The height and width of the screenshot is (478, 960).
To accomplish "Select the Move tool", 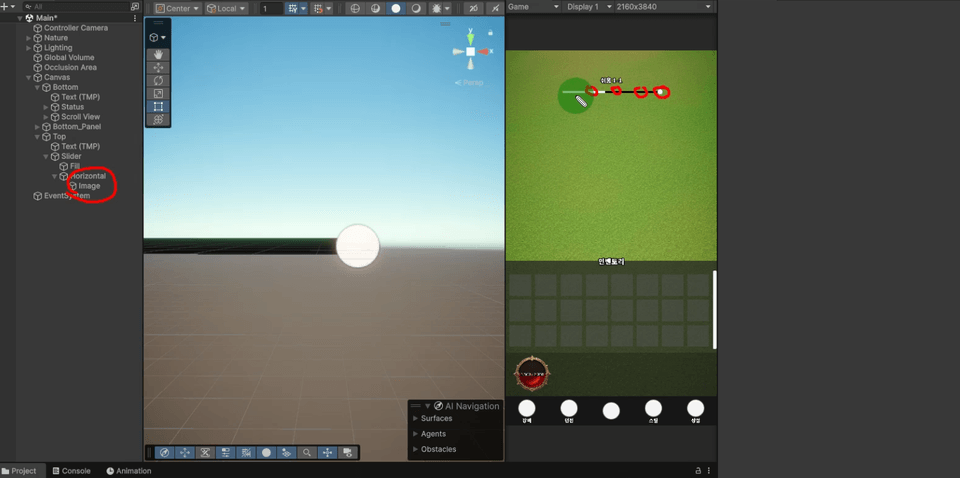I will pyautogui.click(x=158, y=68).
